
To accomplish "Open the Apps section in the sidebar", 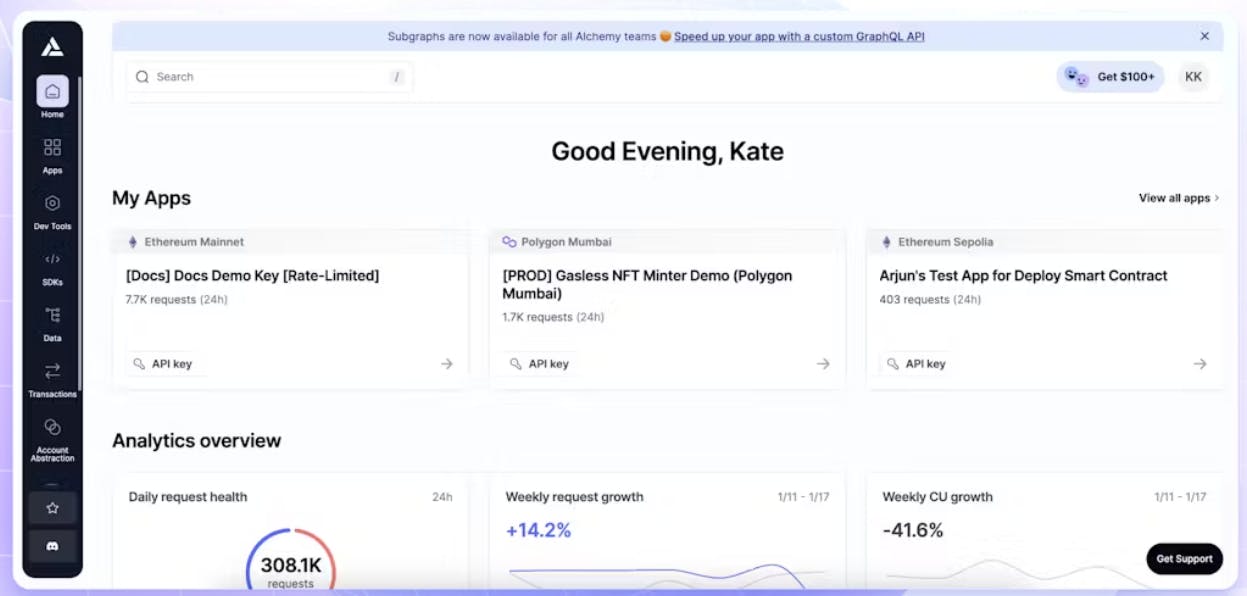I will click(52, 155).
